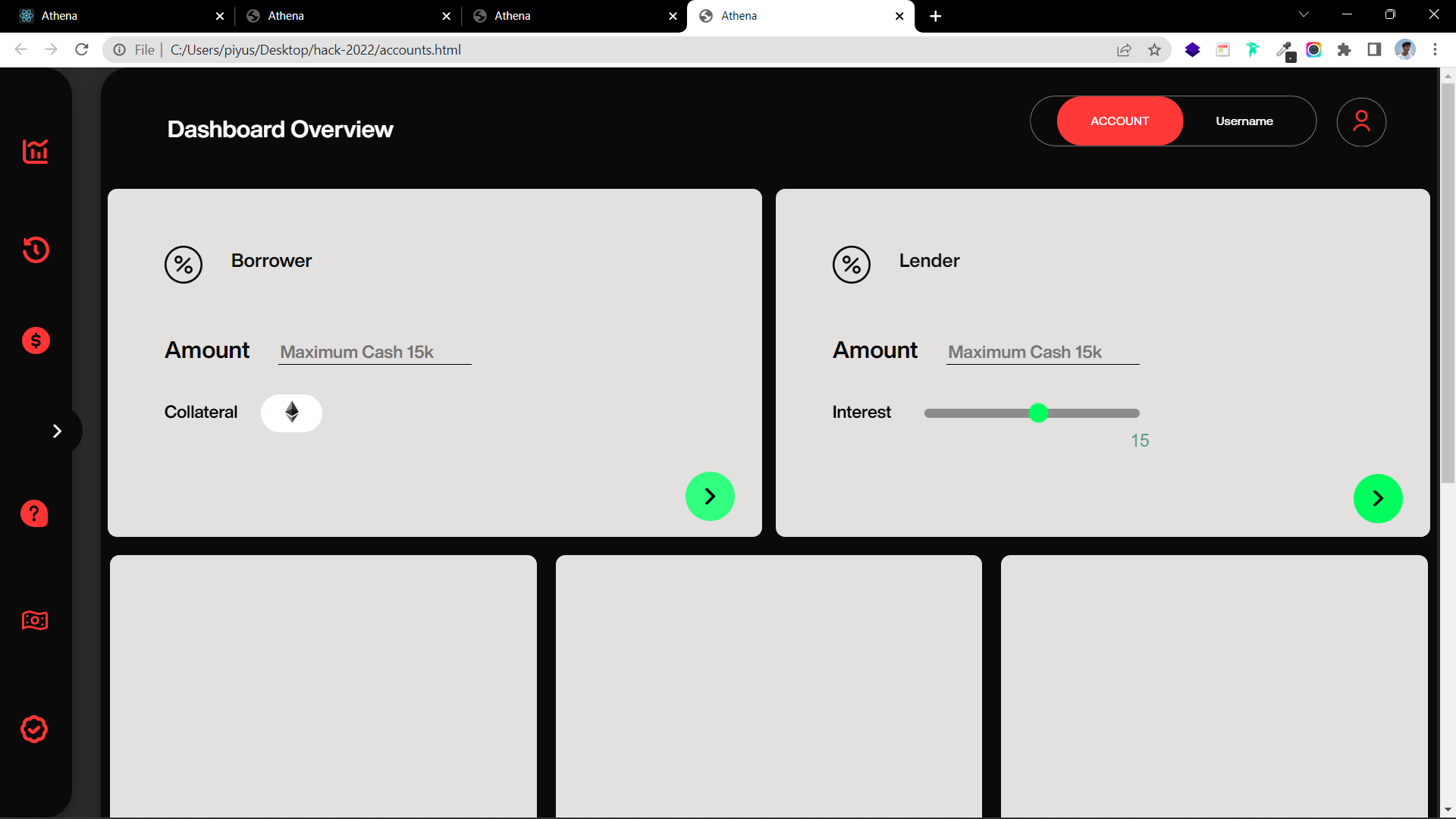
Task: Switch to the first Athena browser tab
Action: tap(114, 16)
